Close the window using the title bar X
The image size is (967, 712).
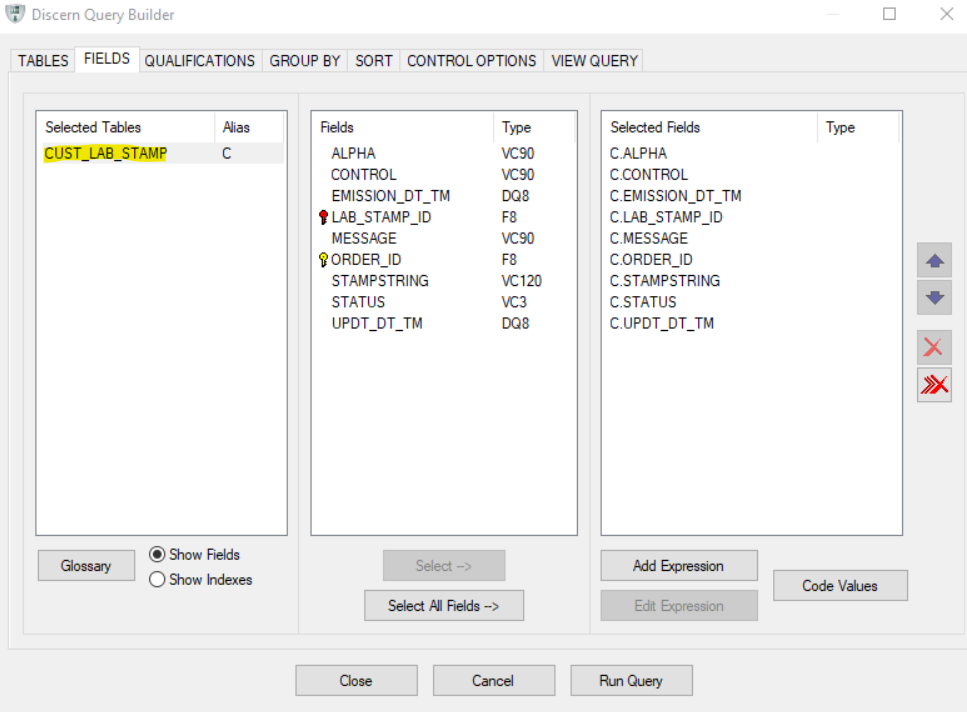(x=947, y=14)
